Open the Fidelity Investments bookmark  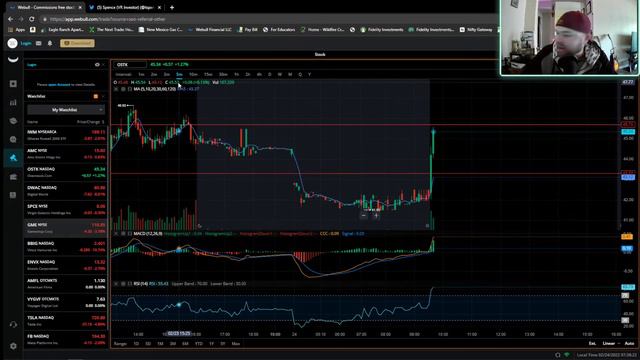point(382,30)
